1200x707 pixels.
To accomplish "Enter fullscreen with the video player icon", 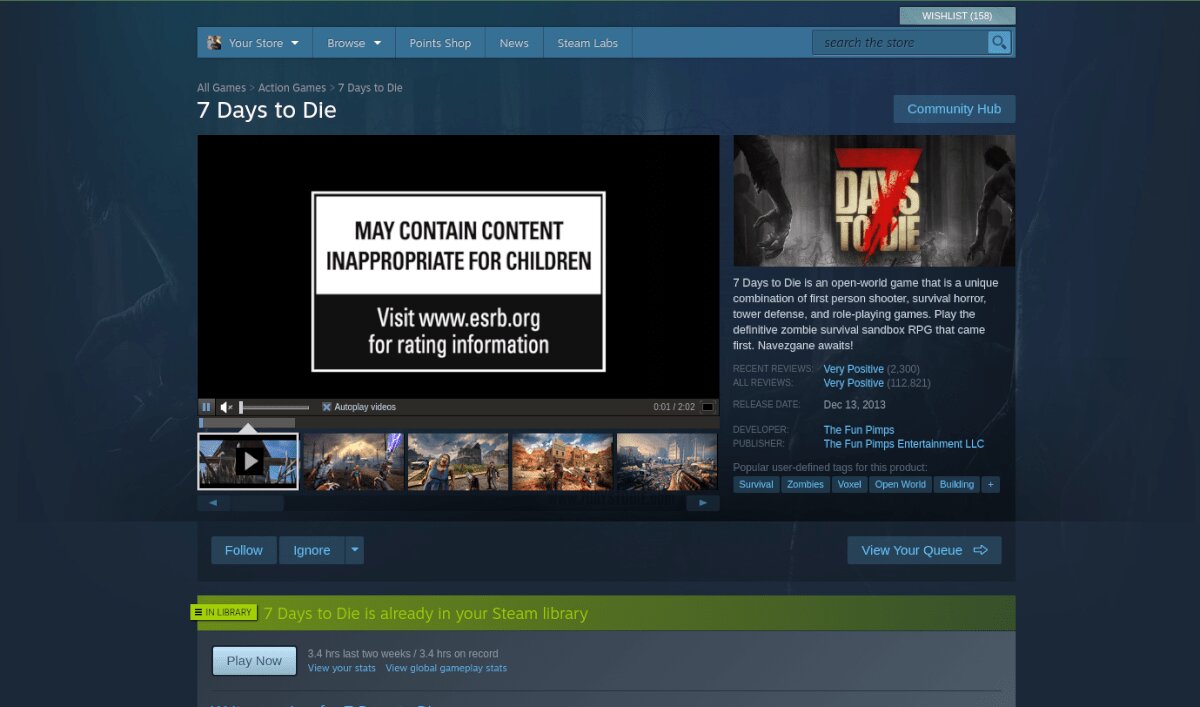I will [x=708, y=407].
